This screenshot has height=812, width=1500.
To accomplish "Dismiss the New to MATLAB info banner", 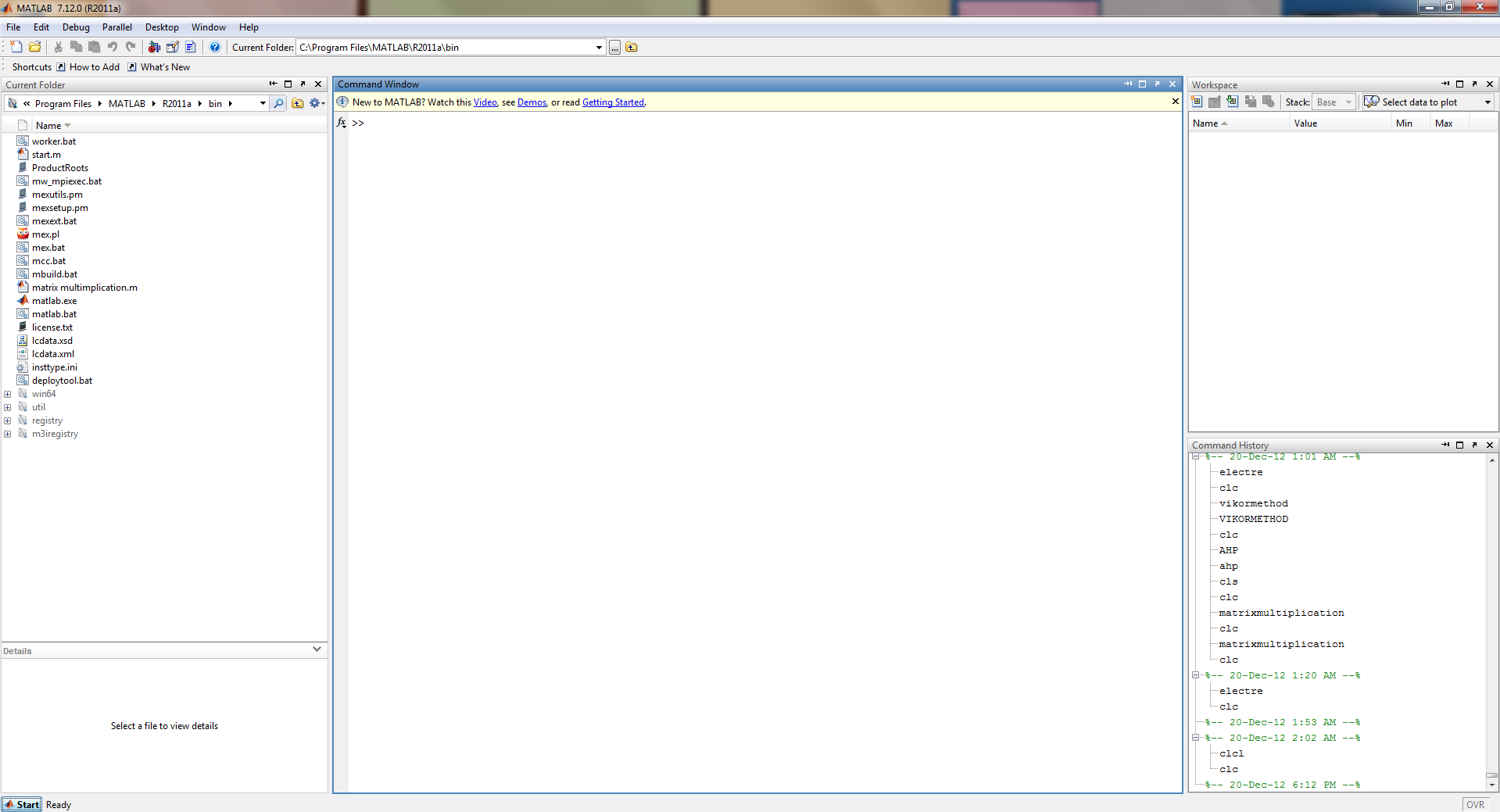I will point(1175,102).
